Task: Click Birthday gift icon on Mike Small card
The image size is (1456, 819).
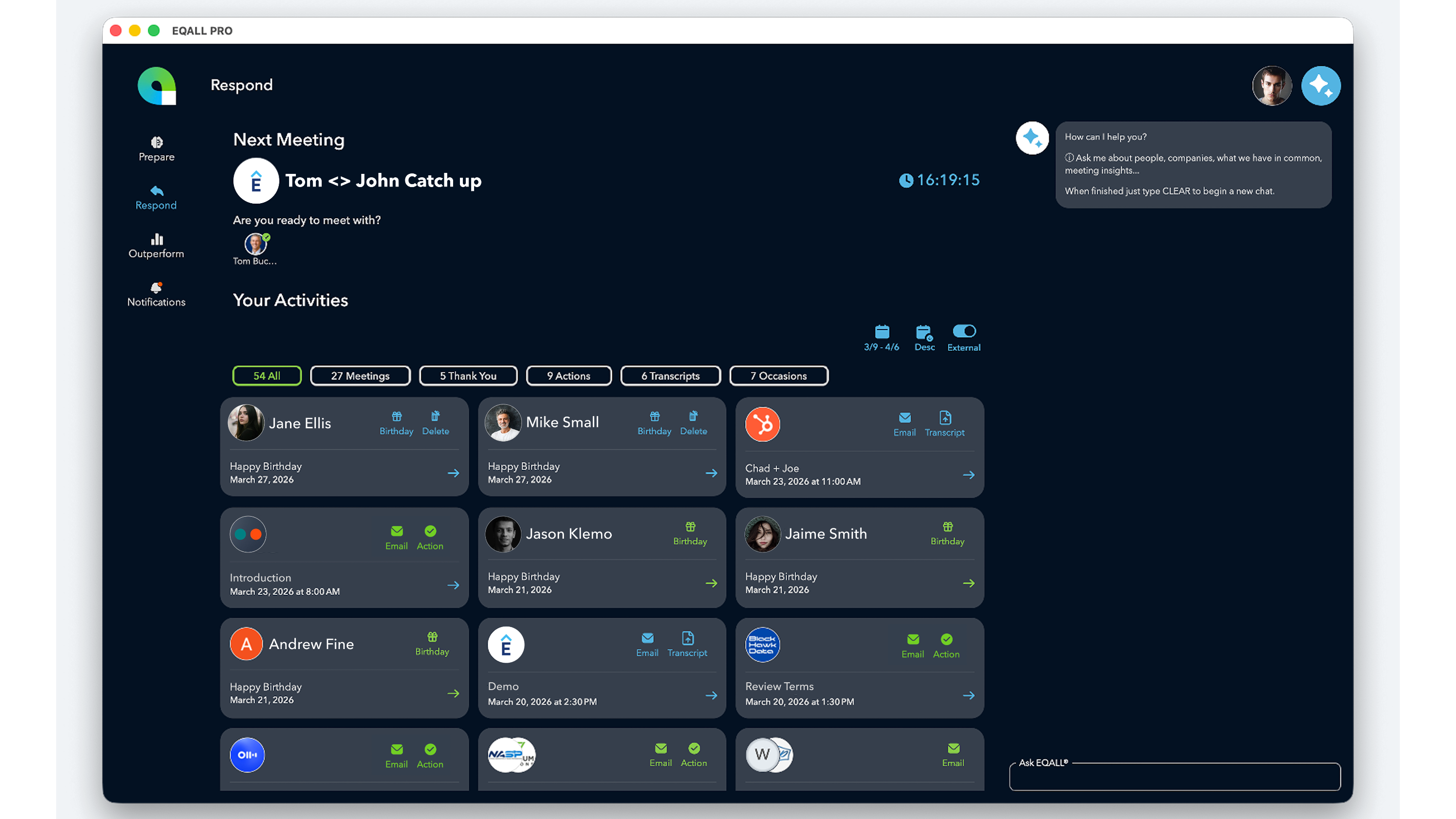Action: tap(654, 422)
